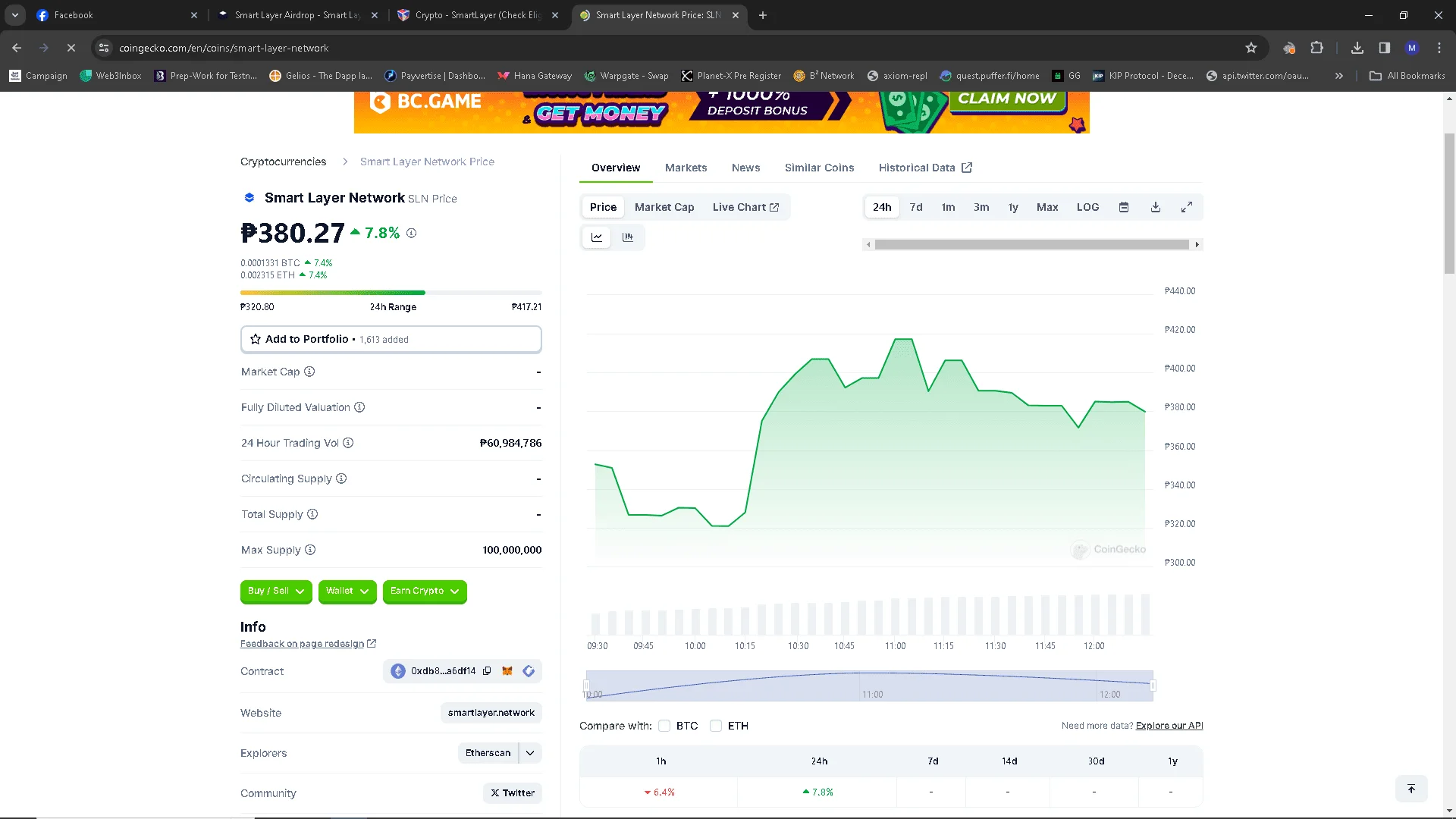Image resolution: width=1456 pixels, height=819 pixels.
Task: Select the 3m chart timeframe
Action: click(981, 207)
